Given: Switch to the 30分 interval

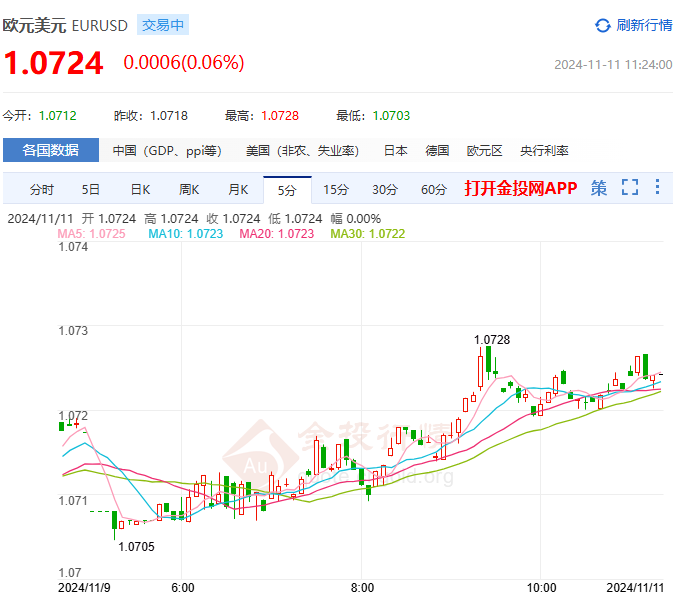Looking at the screenshot, I should point(385,189).
